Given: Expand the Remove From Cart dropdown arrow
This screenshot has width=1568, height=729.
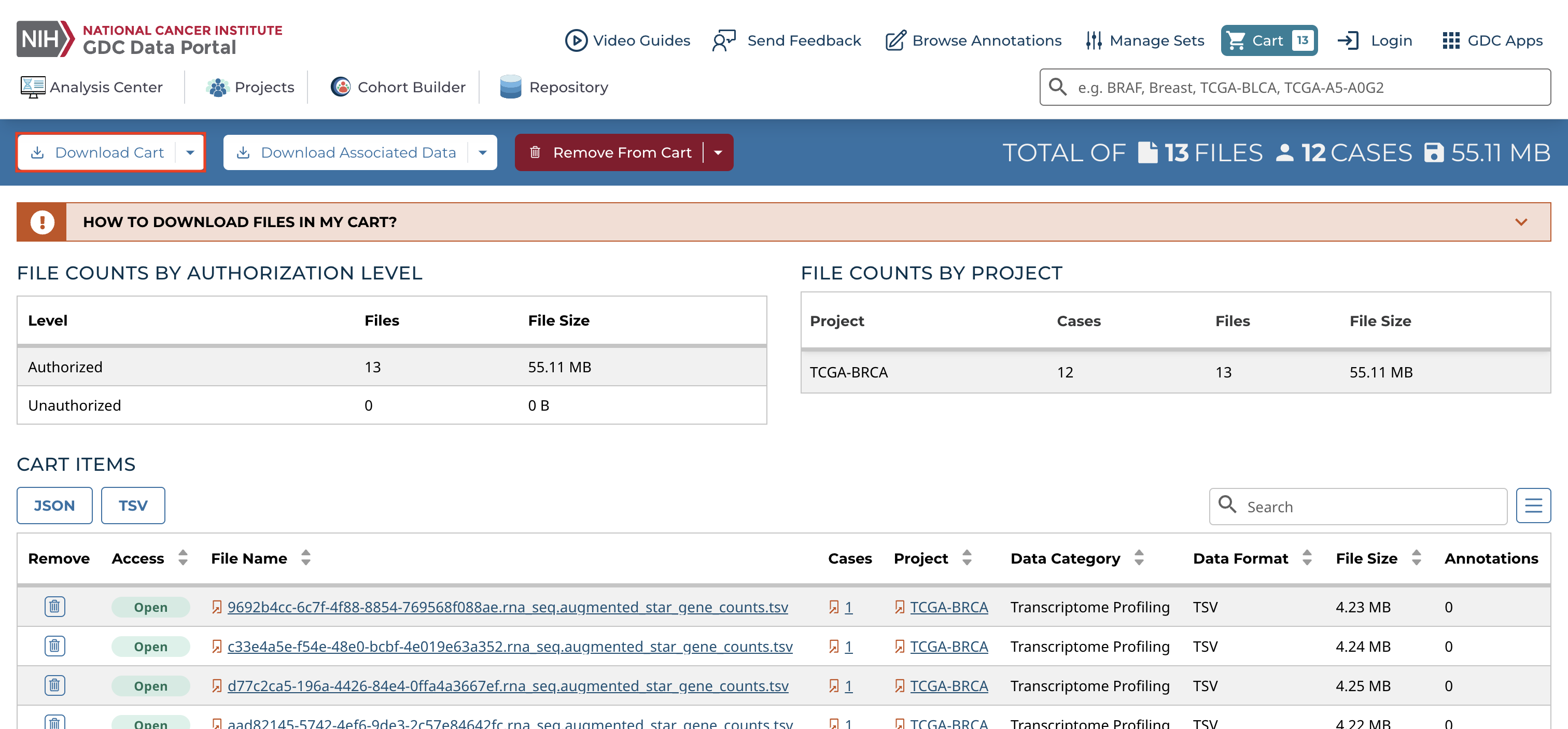Looking at the screenshot, I should 718,153.
